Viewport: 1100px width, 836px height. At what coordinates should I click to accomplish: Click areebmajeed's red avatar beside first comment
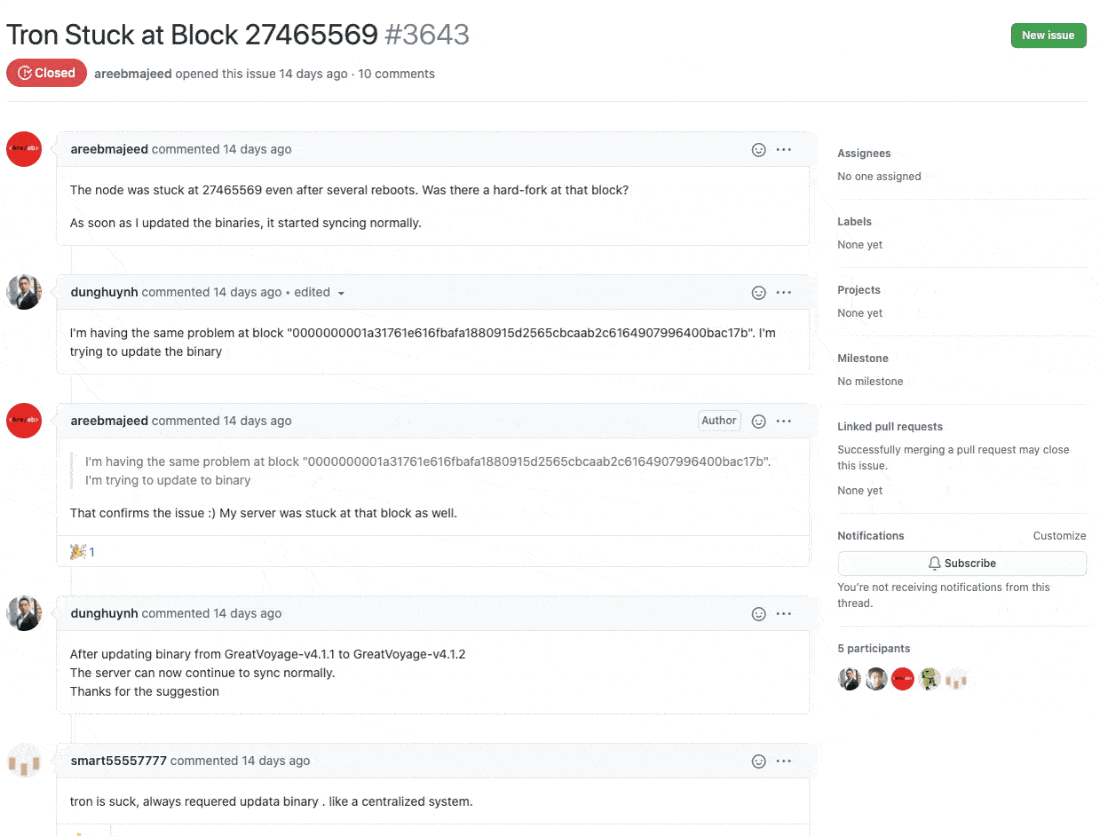[x=24, y=149]
